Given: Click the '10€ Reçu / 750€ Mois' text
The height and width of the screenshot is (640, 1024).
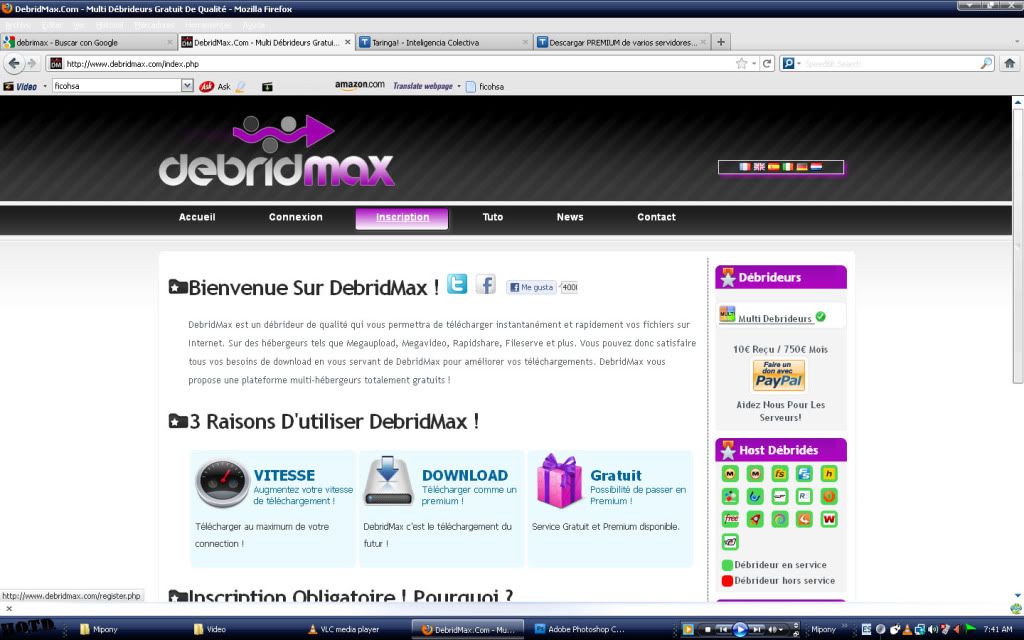Looking at the screenshot, I should (x=780, y=349).
